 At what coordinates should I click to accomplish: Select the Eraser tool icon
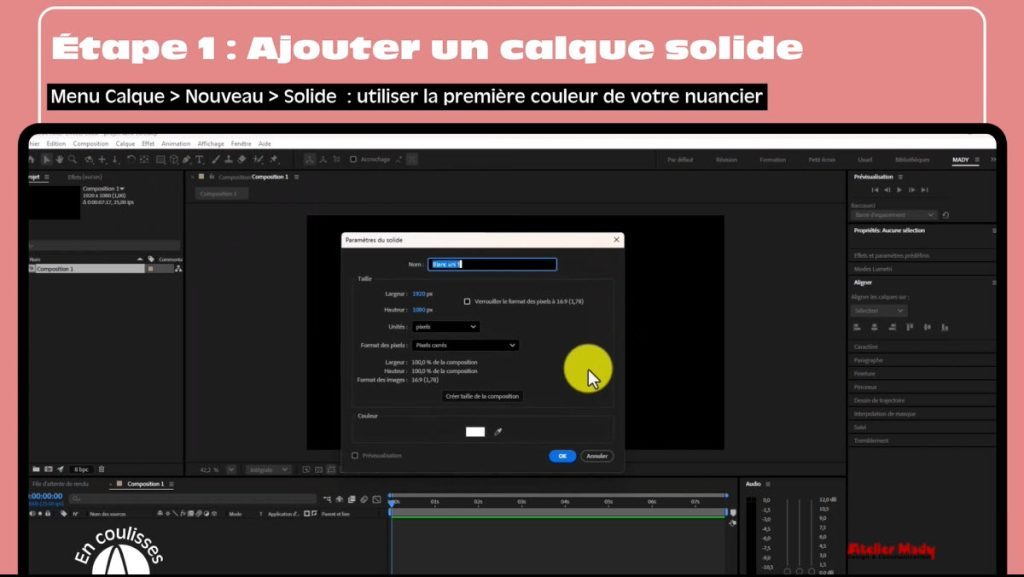242,159
